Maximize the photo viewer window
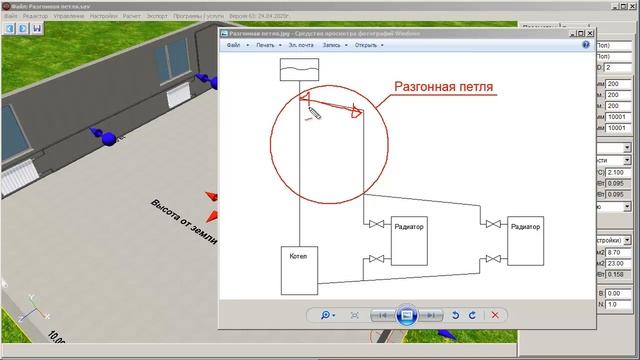 581,33
